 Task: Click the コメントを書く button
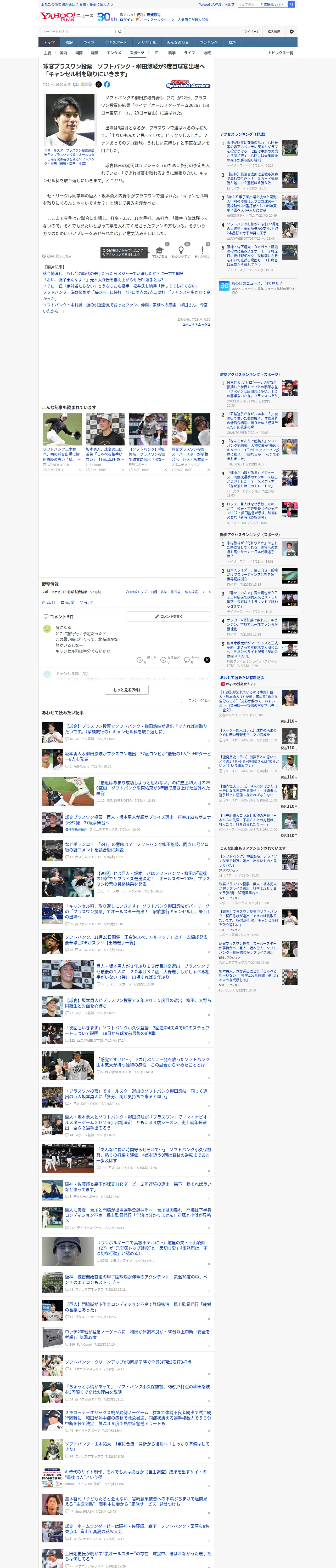point(168,616)
